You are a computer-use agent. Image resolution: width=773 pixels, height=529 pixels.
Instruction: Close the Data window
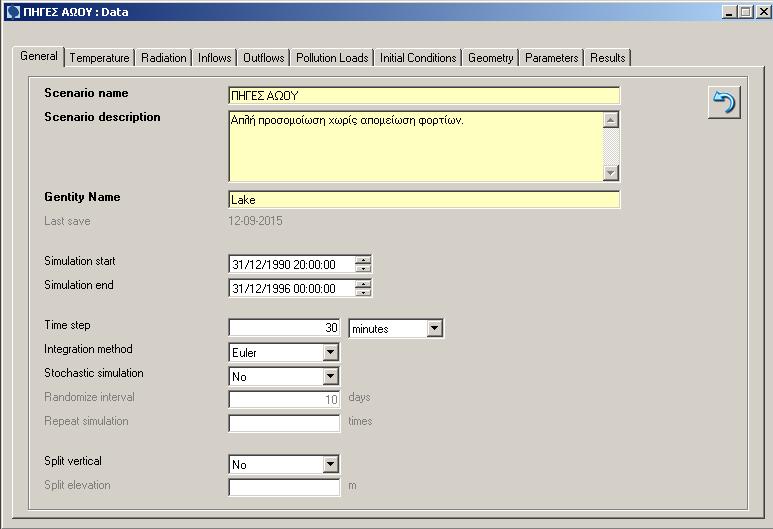click(764, 12)
